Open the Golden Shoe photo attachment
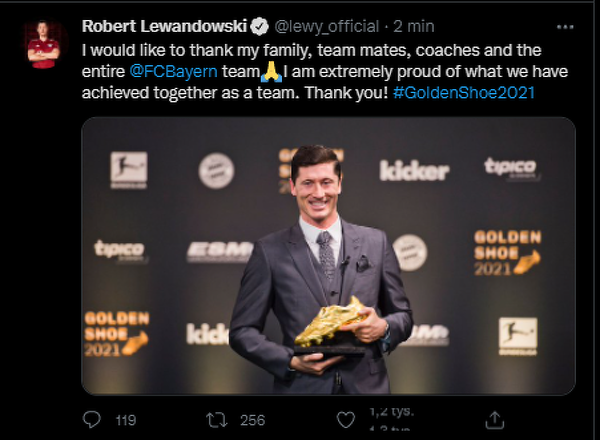This screenshot has height=440, width=600. [x=328, y=255]
